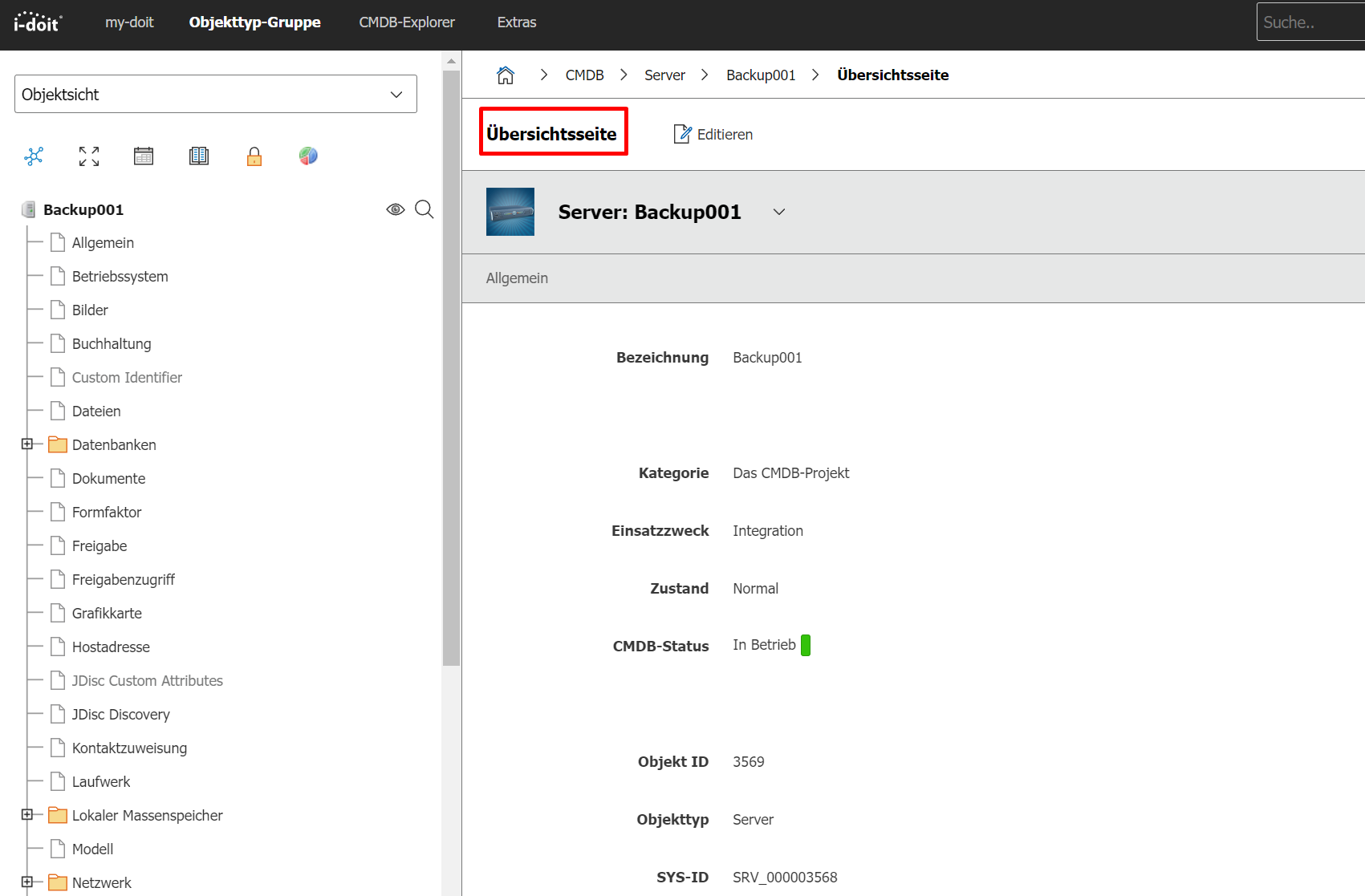
Task: Go to home via breadcrumb house icon
Action: coord(506,75)
